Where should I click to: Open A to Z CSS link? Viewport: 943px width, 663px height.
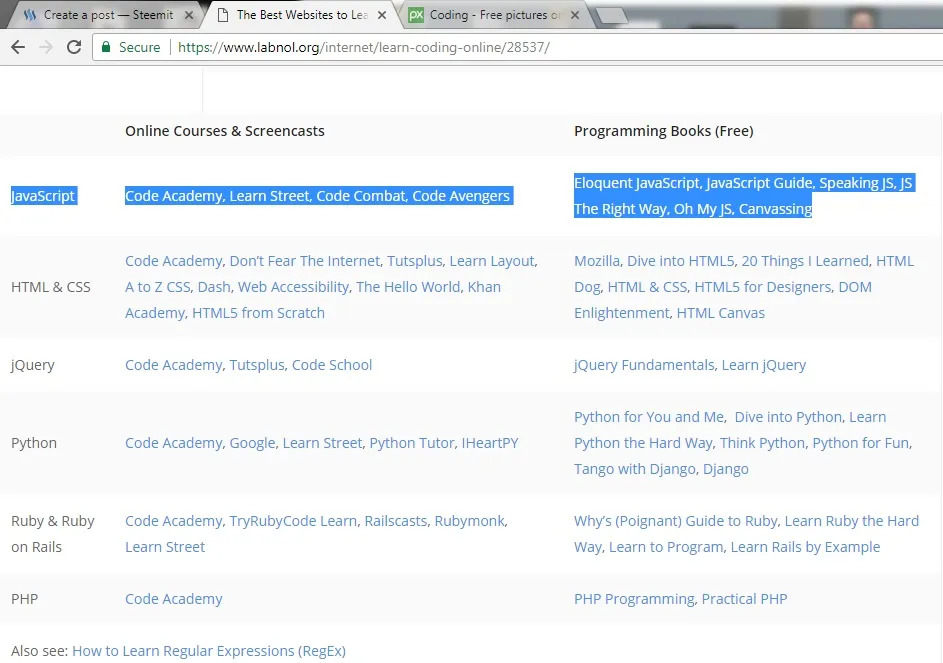[x=158, y=286]
